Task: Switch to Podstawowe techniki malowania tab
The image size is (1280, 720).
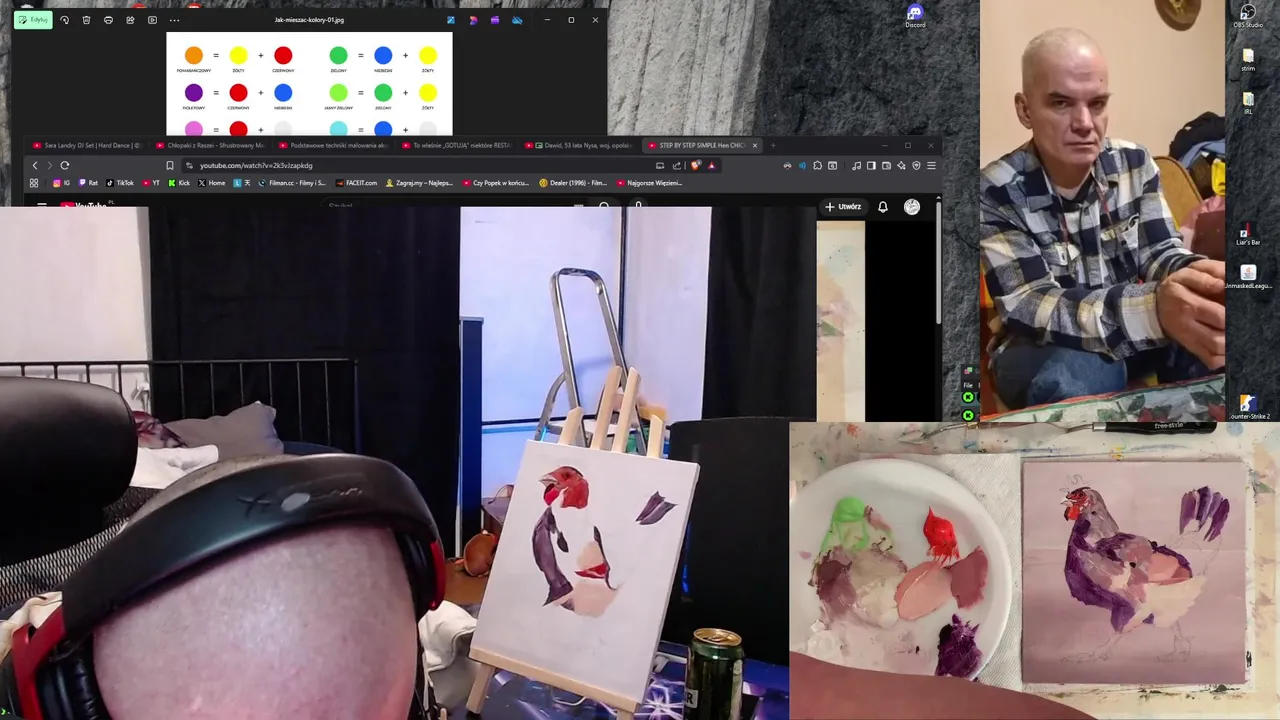Action: [333, 146]
